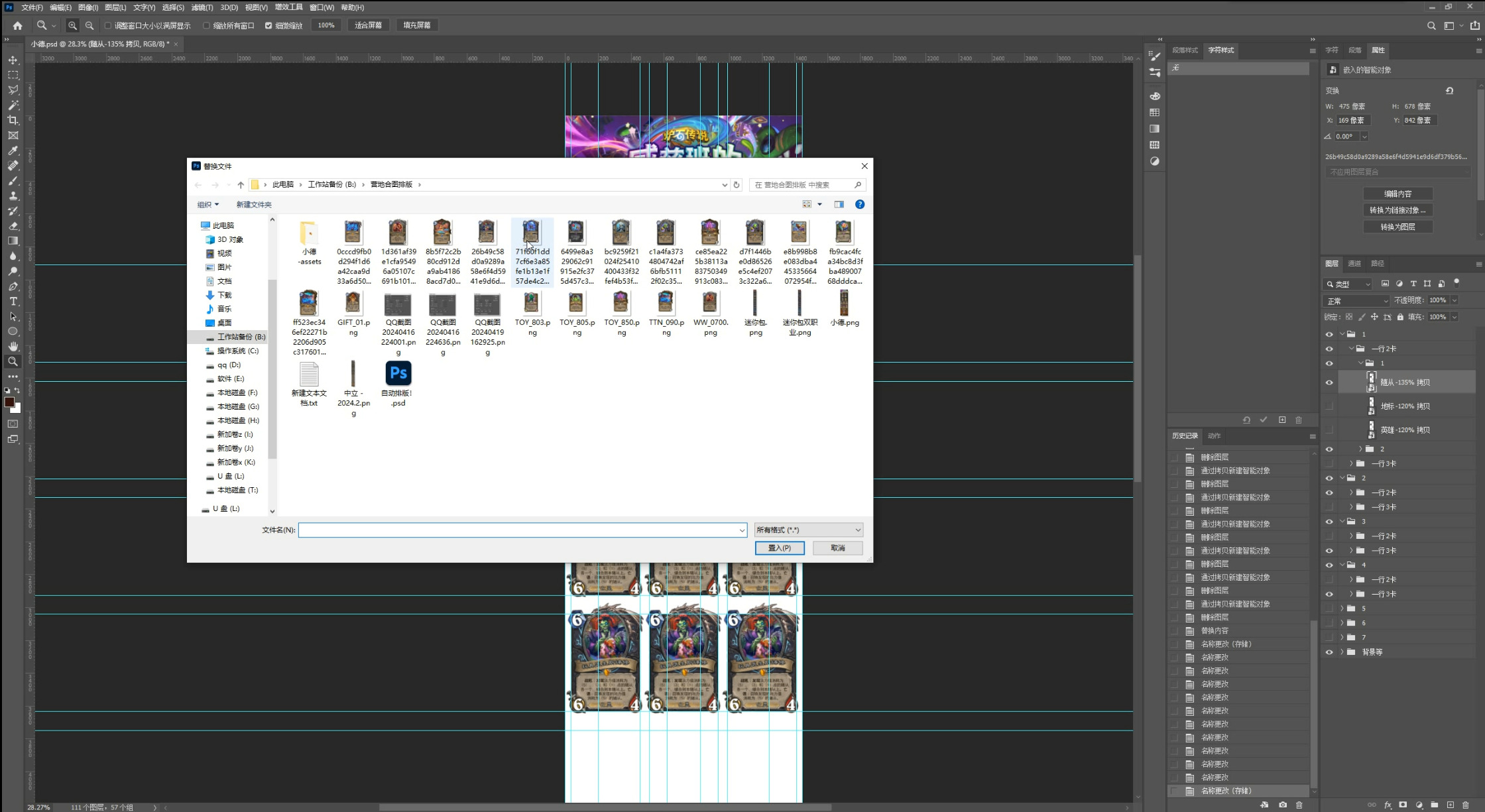Select the Move tool
The width and height of the screenshot is (1485, 812).
pos(13,60)
